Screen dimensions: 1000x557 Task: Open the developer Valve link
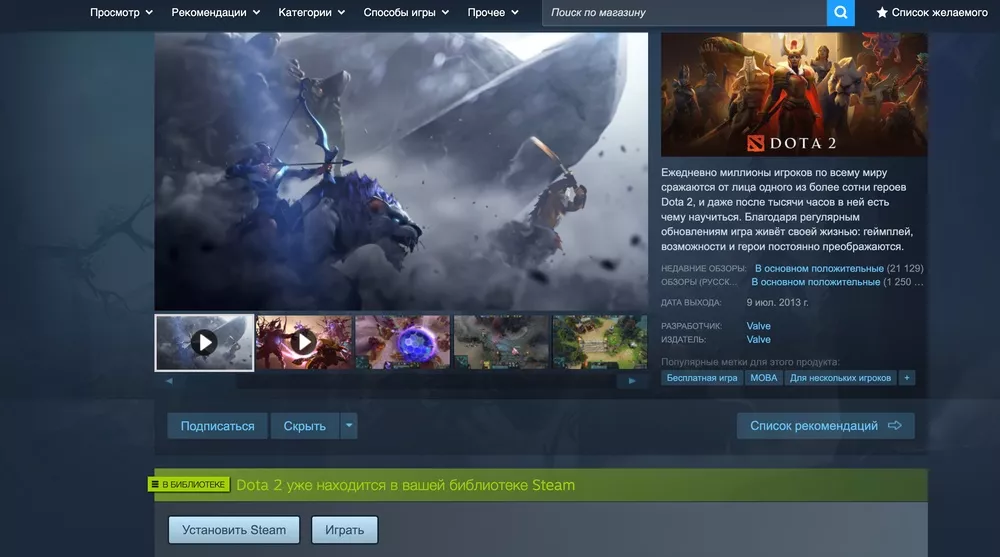click(758, 325)
